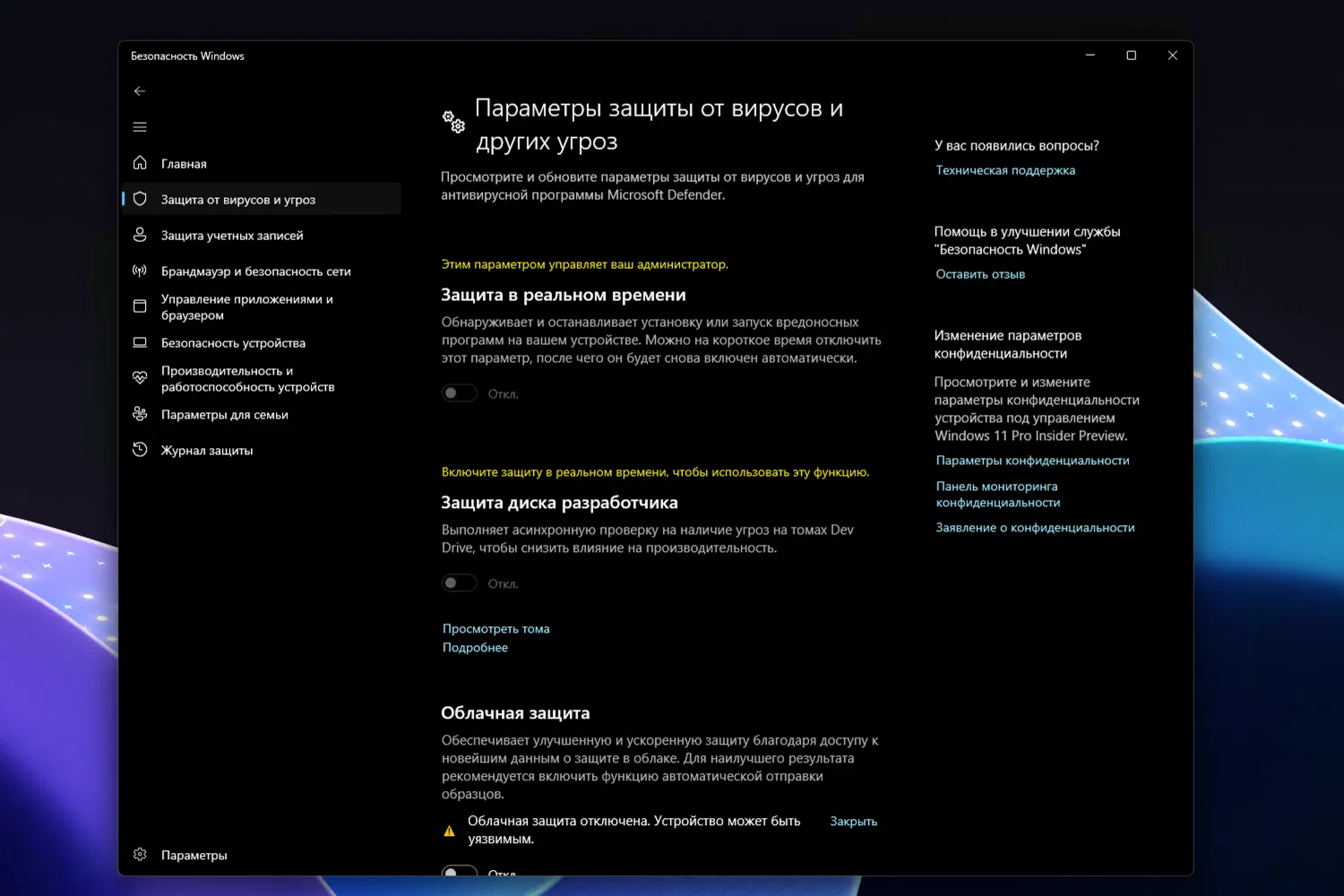Toggle Защита в реальном времени switch
This screenshot has width=1344, height=896.
(460, 393)
